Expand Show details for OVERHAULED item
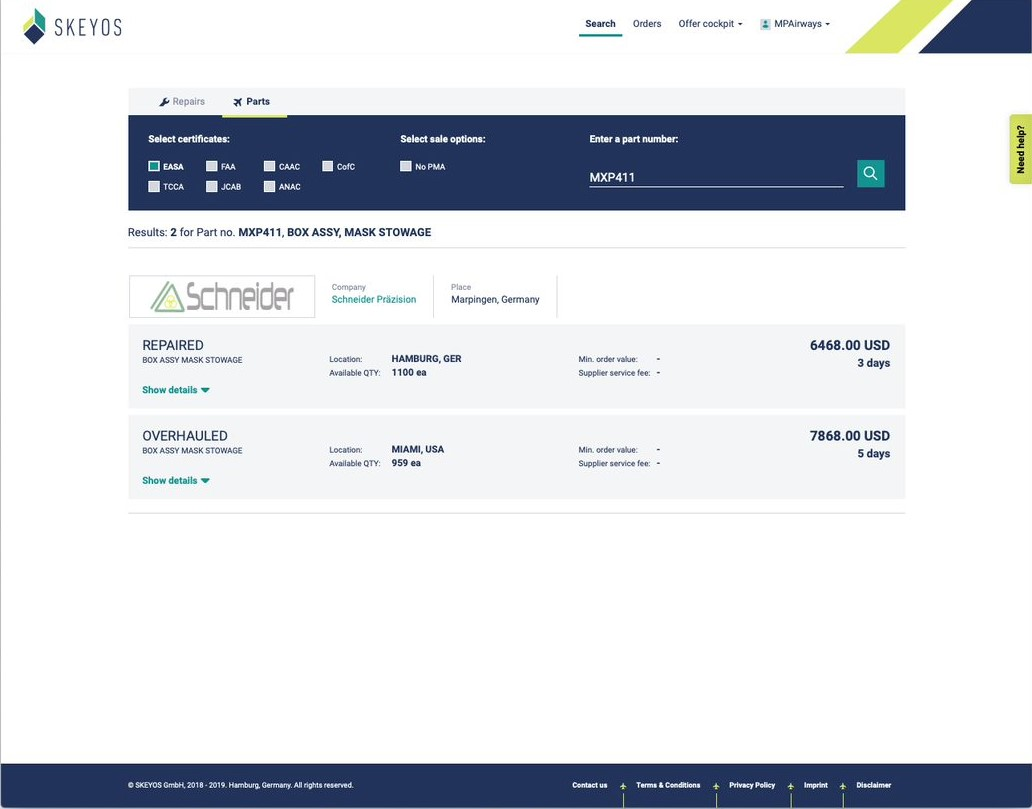1032x809 pixels. [175, 481]
